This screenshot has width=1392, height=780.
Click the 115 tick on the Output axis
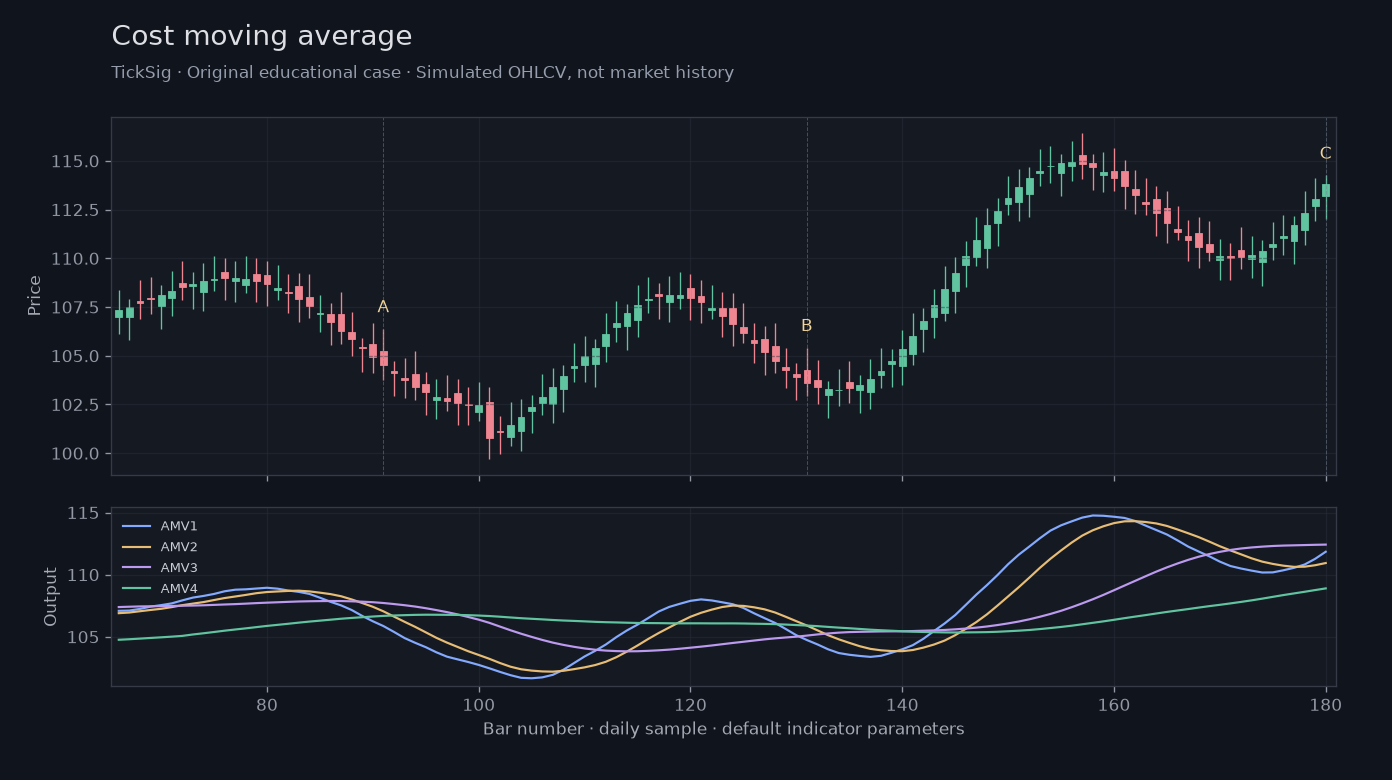(x=85, y=513)
